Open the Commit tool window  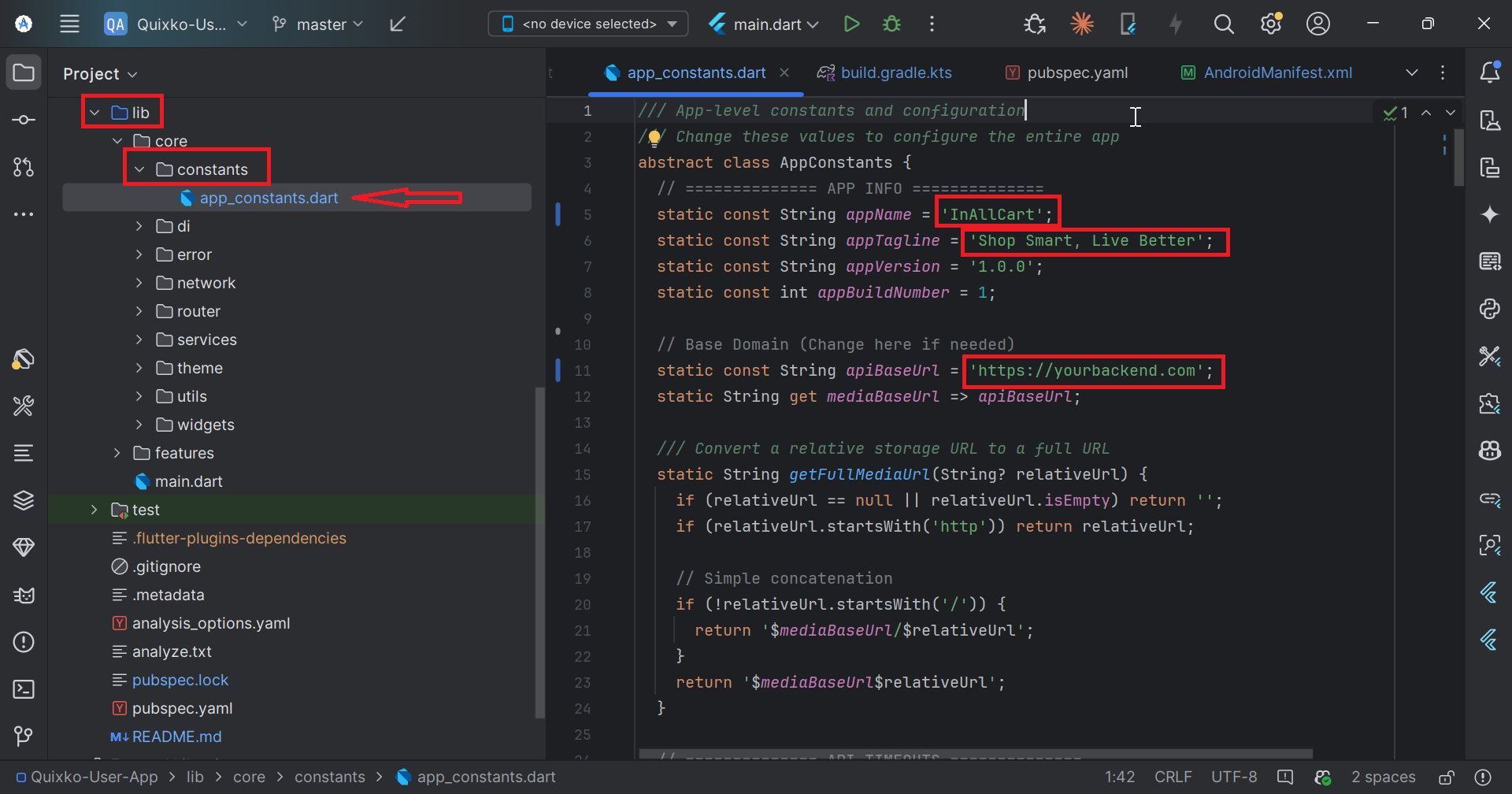(24, 120)
